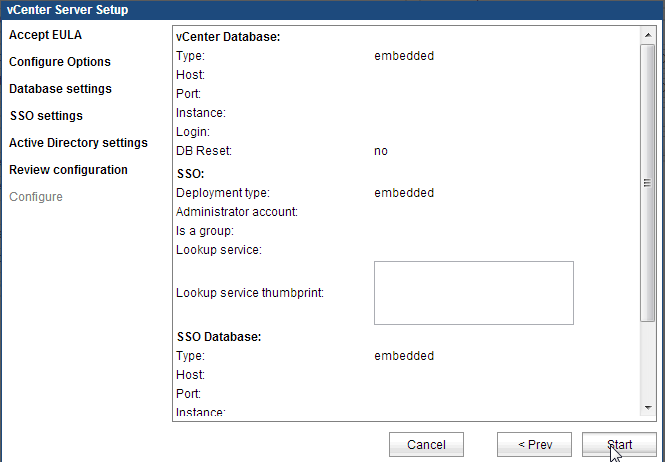The height and width of the screenshot is (462, 665).
Task: Click inside the Lookup service thumbprint box
Action: 473,293
